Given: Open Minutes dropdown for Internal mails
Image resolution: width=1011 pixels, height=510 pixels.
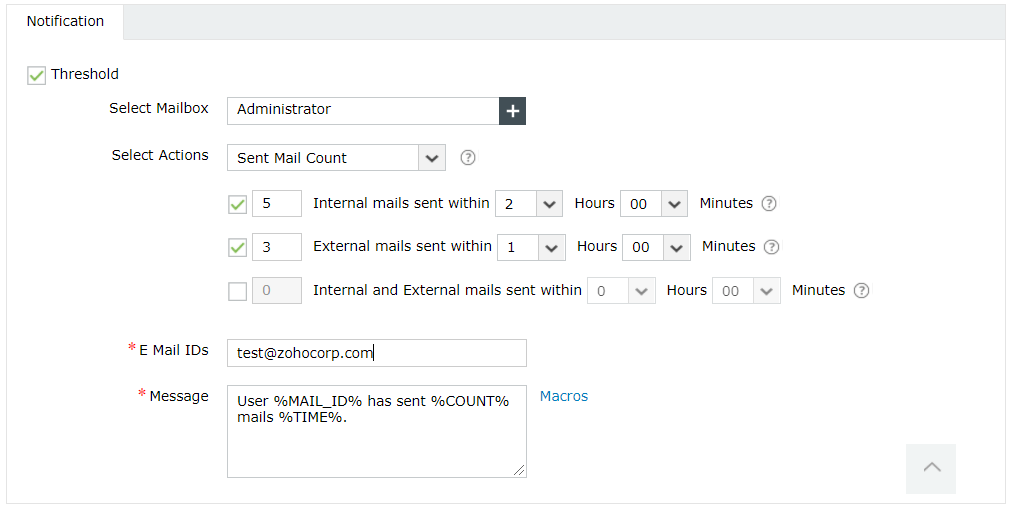Looking at the screenshot, I should point(654,204).
